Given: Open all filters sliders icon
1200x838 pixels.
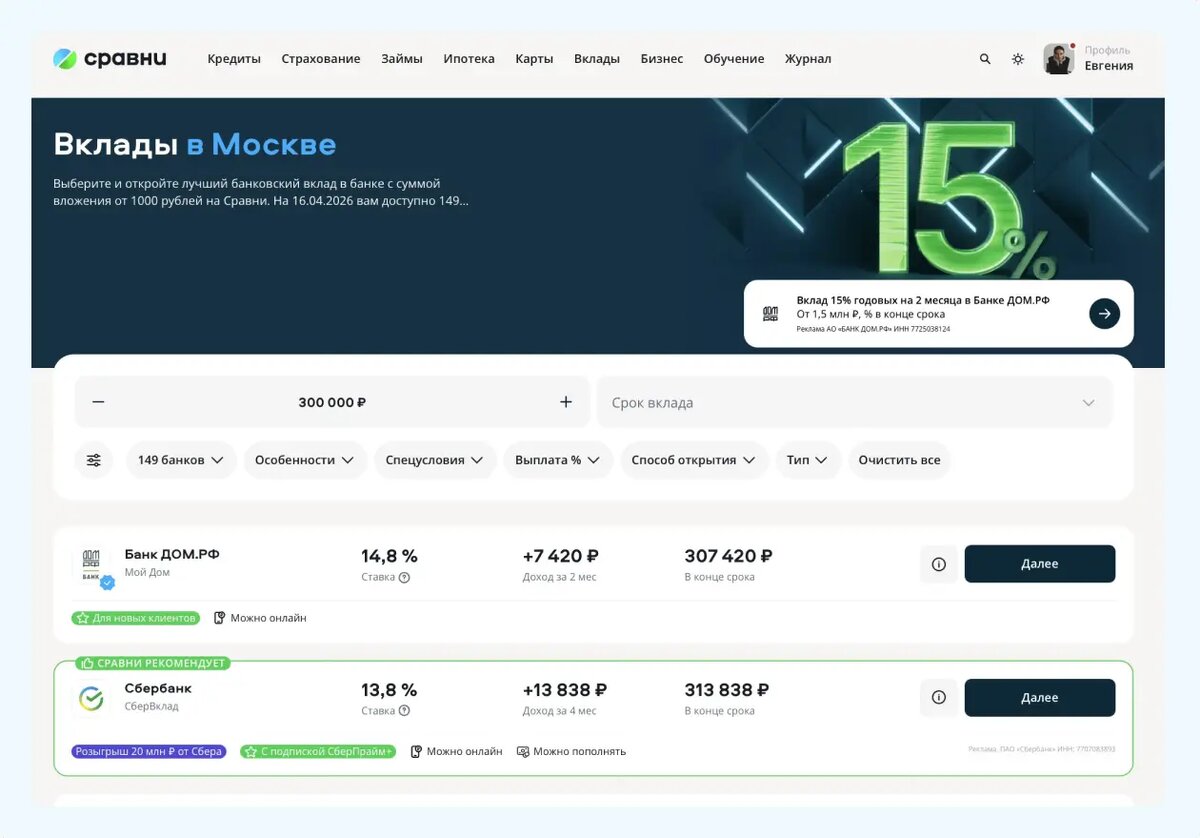Looking at the screenshot, I should [x=94, y=460].
